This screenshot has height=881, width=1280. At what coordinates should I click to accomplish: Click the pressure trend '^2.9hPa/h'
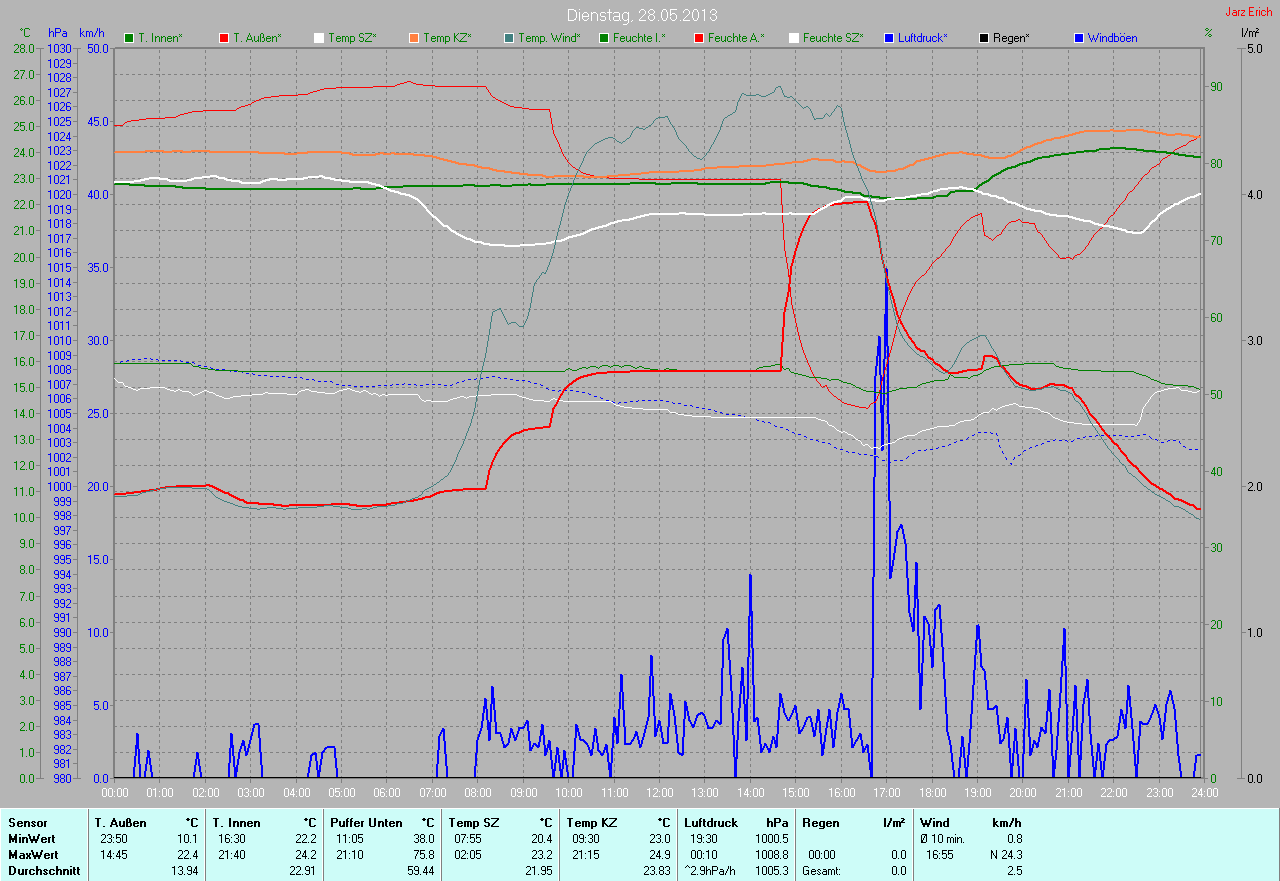[710, 871]
